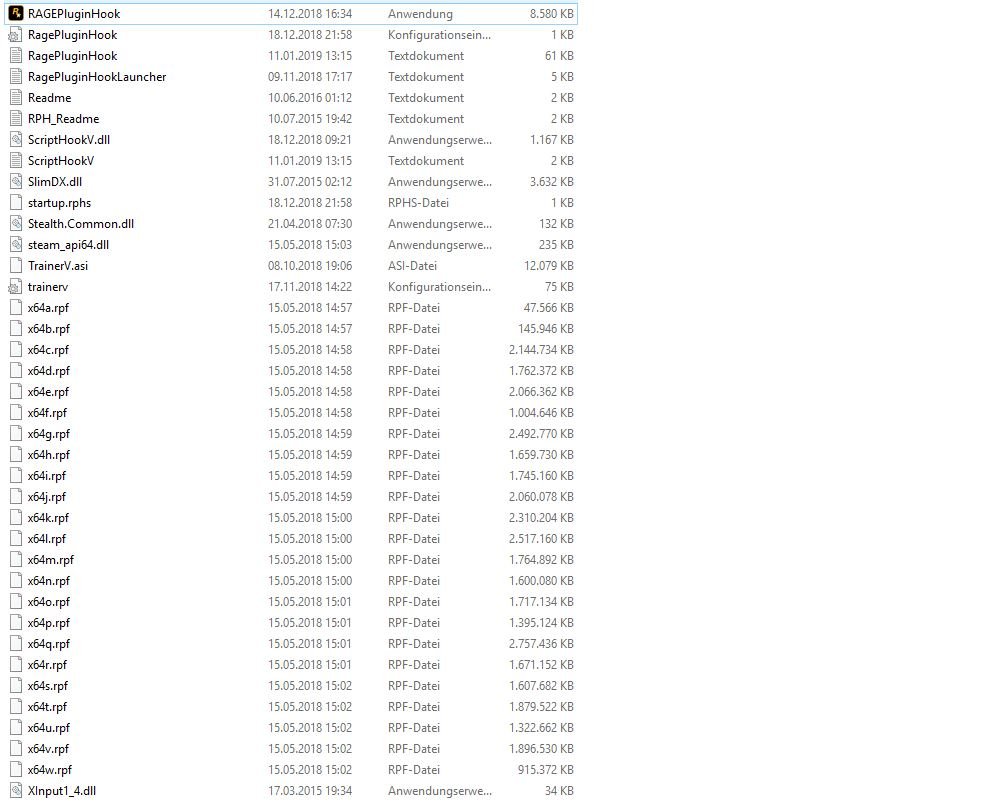Viewport: 1000px width, 805px height.
Task: Click the Readme text document icon
Action: [x=16, y=98]
